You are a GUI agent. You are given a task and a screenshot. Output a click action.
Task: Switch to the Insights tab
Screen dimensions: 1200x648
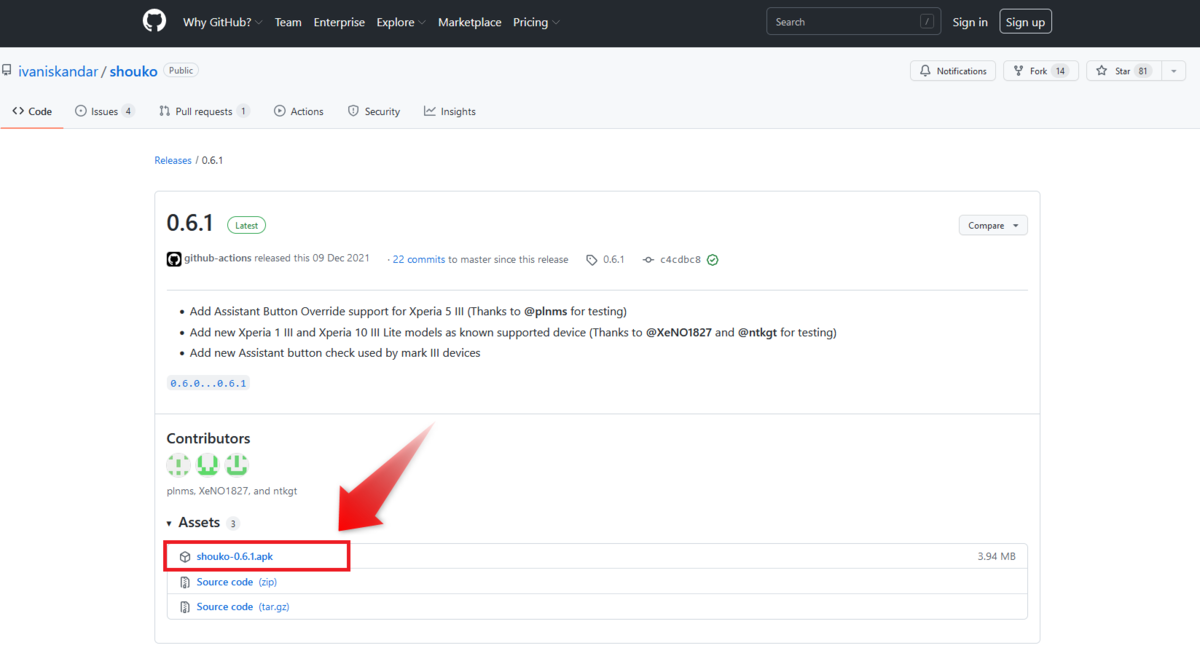[449, 111]
